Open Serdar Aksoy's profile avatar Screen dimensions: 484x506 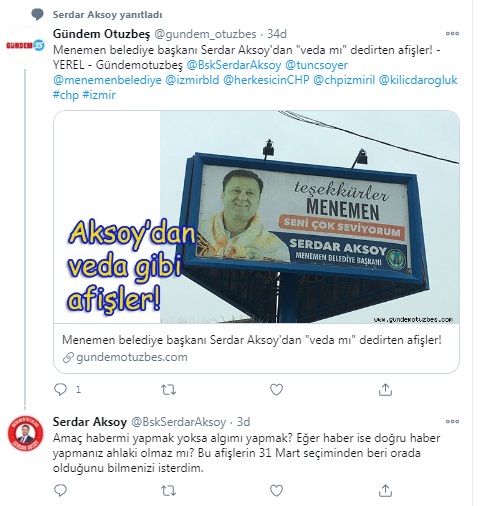coord(25,433)
